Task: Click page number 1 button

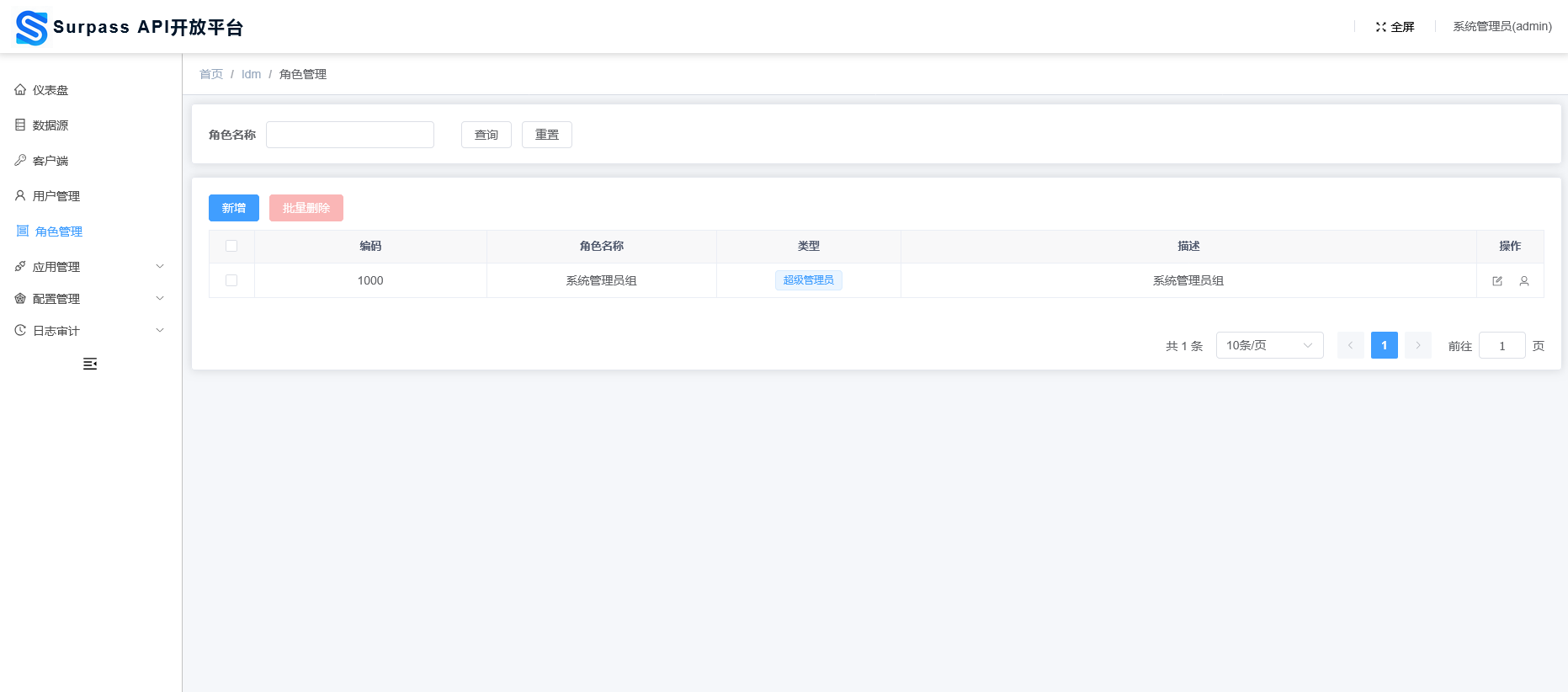Action: [x=1385, y=345]
